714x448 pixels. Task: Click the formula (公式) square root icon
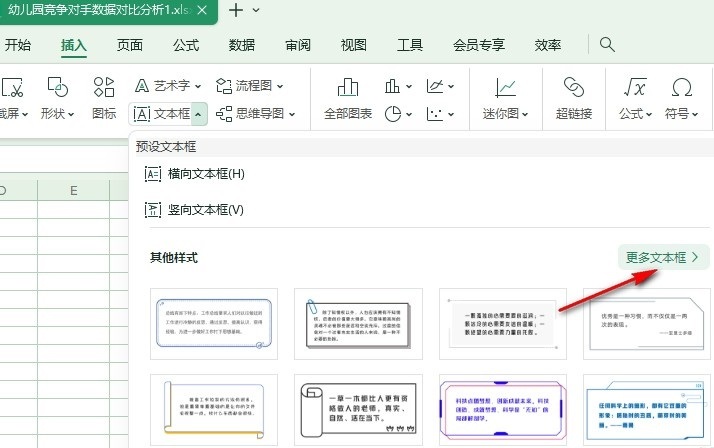(635, 87)
